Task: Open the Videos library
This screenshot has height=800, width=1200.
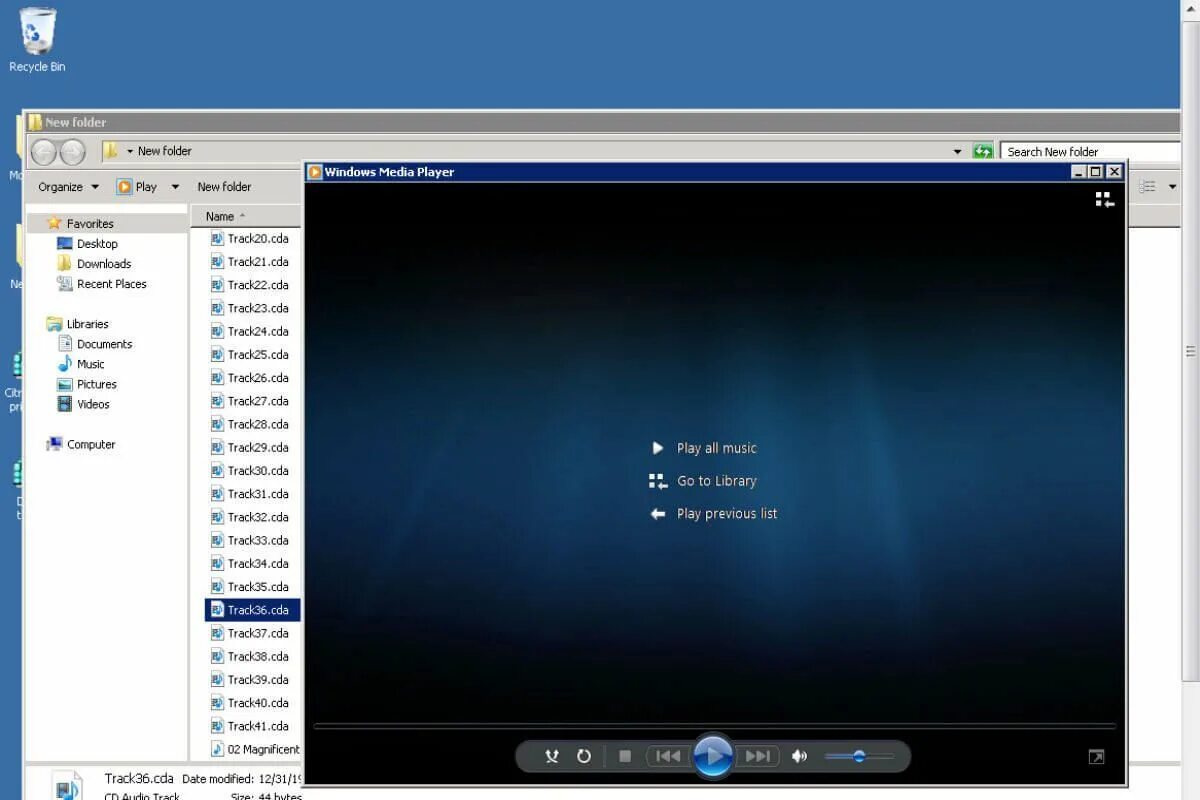Action: 83,404
